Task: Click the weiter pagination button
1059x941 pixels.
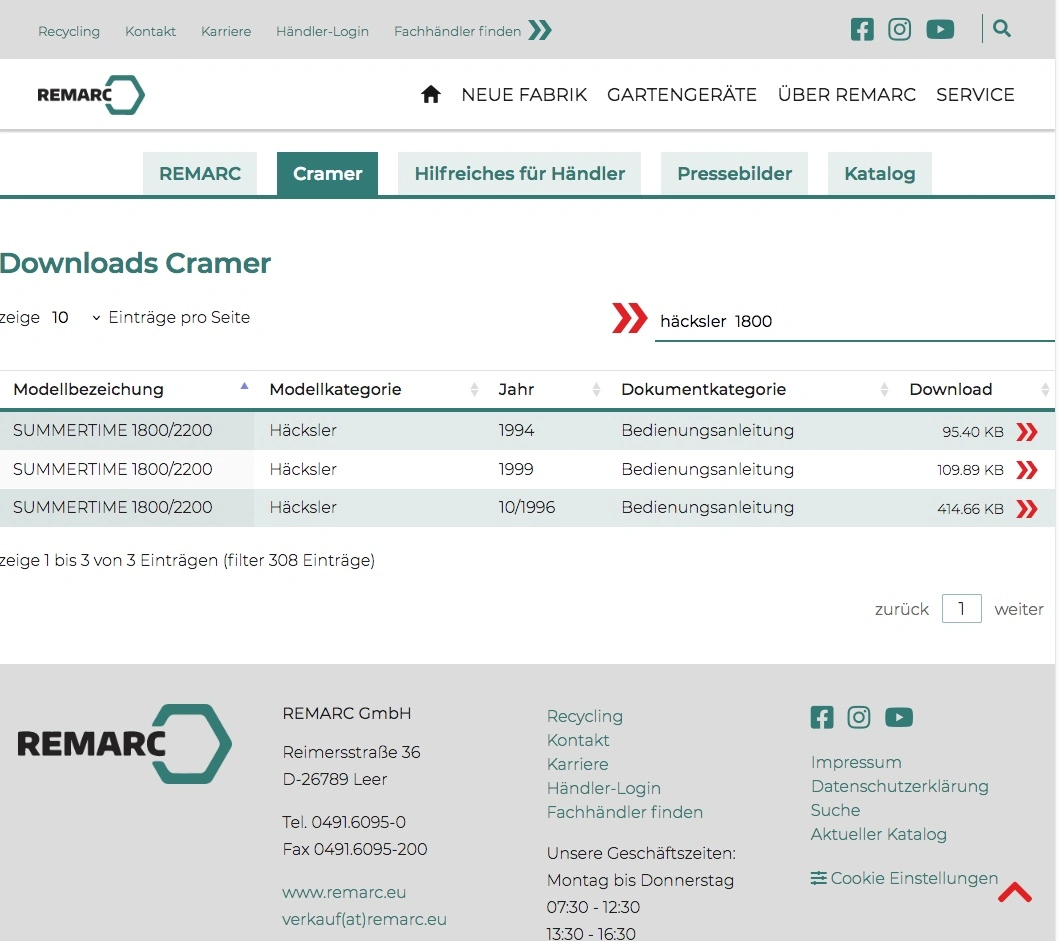Action: (1018, 609)
